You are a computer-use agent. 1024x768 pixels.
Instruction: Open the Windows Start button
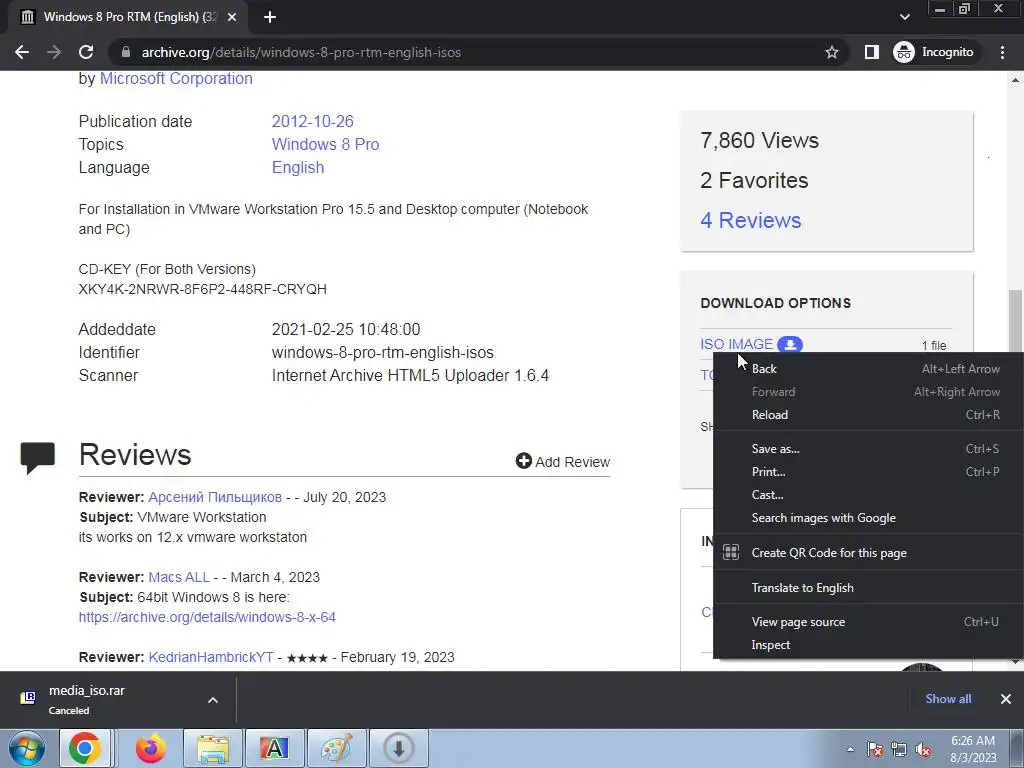tap(27, 748)
